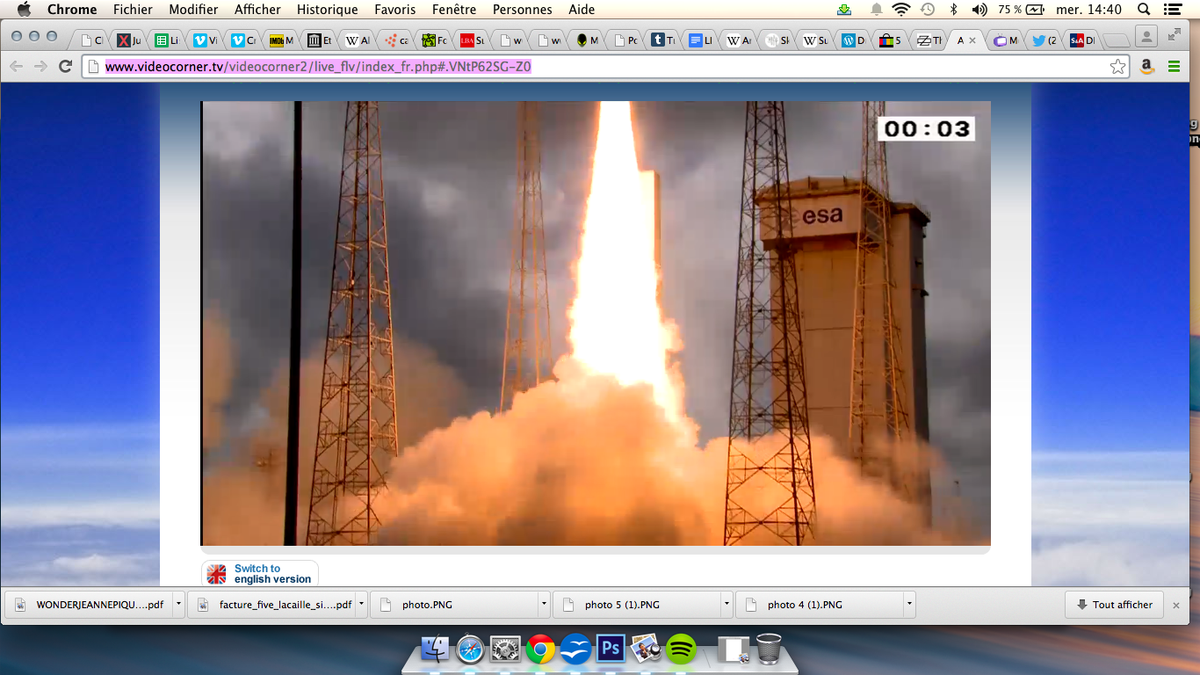Open a new tab
Screen dimensions: 1200x675
pos(1116,40)
